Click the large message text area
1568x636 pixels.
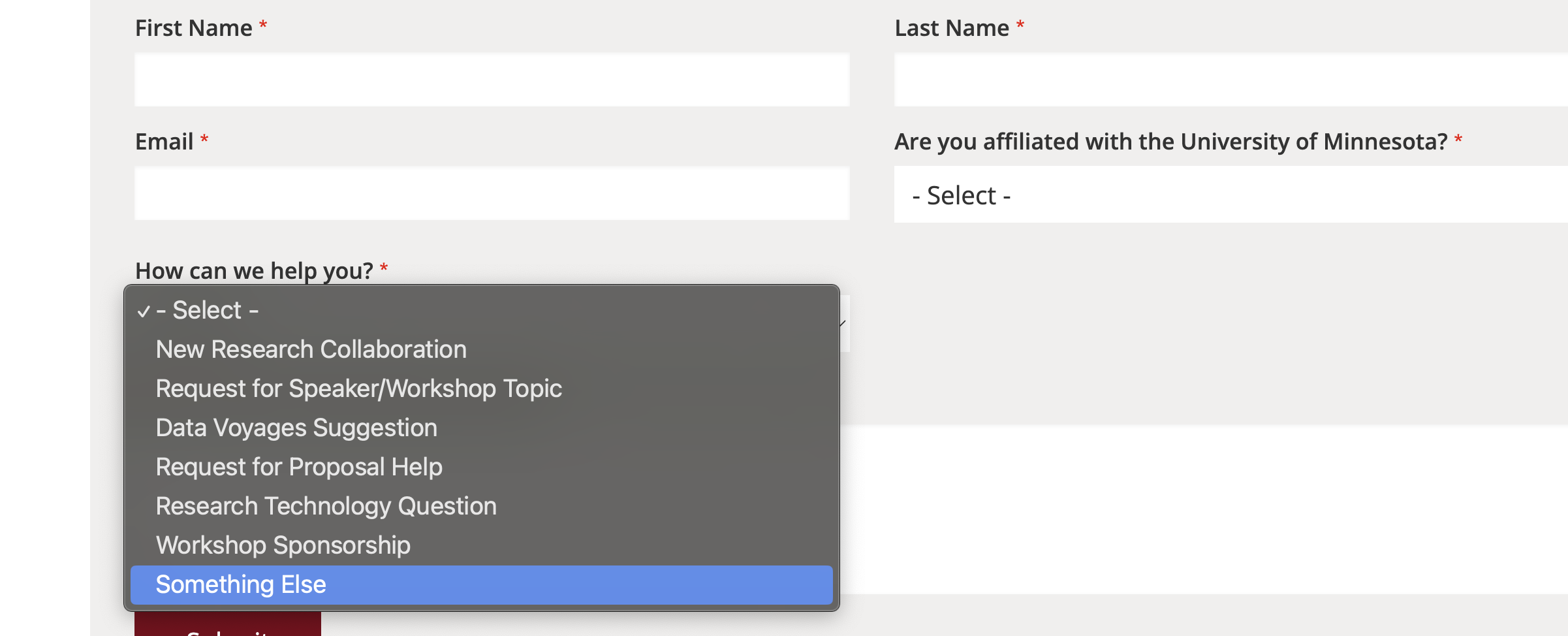coord(1201,509)
